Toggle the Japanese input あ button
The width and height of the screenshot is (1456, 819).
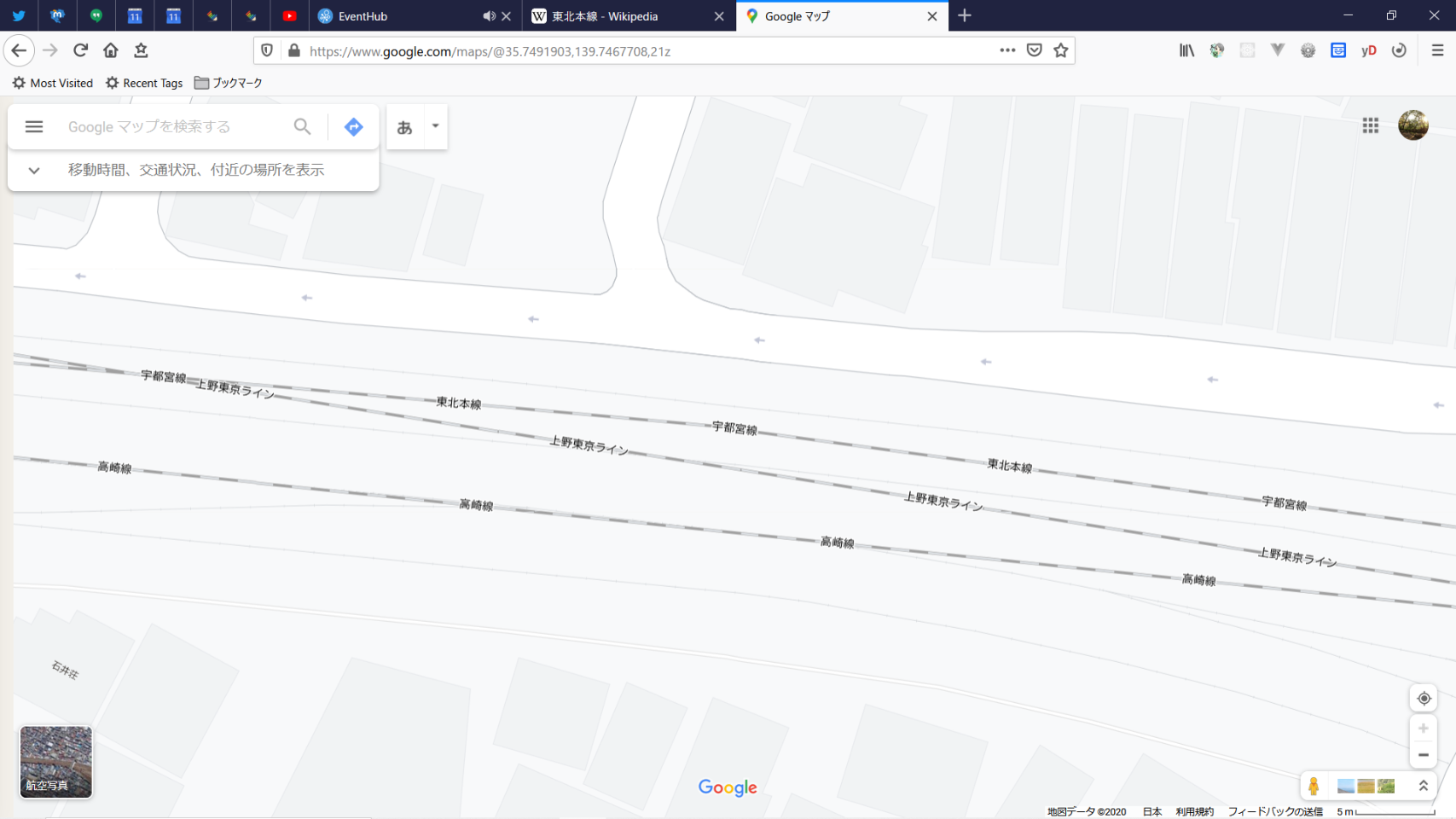pyautogui.click(x=405, y=126)
